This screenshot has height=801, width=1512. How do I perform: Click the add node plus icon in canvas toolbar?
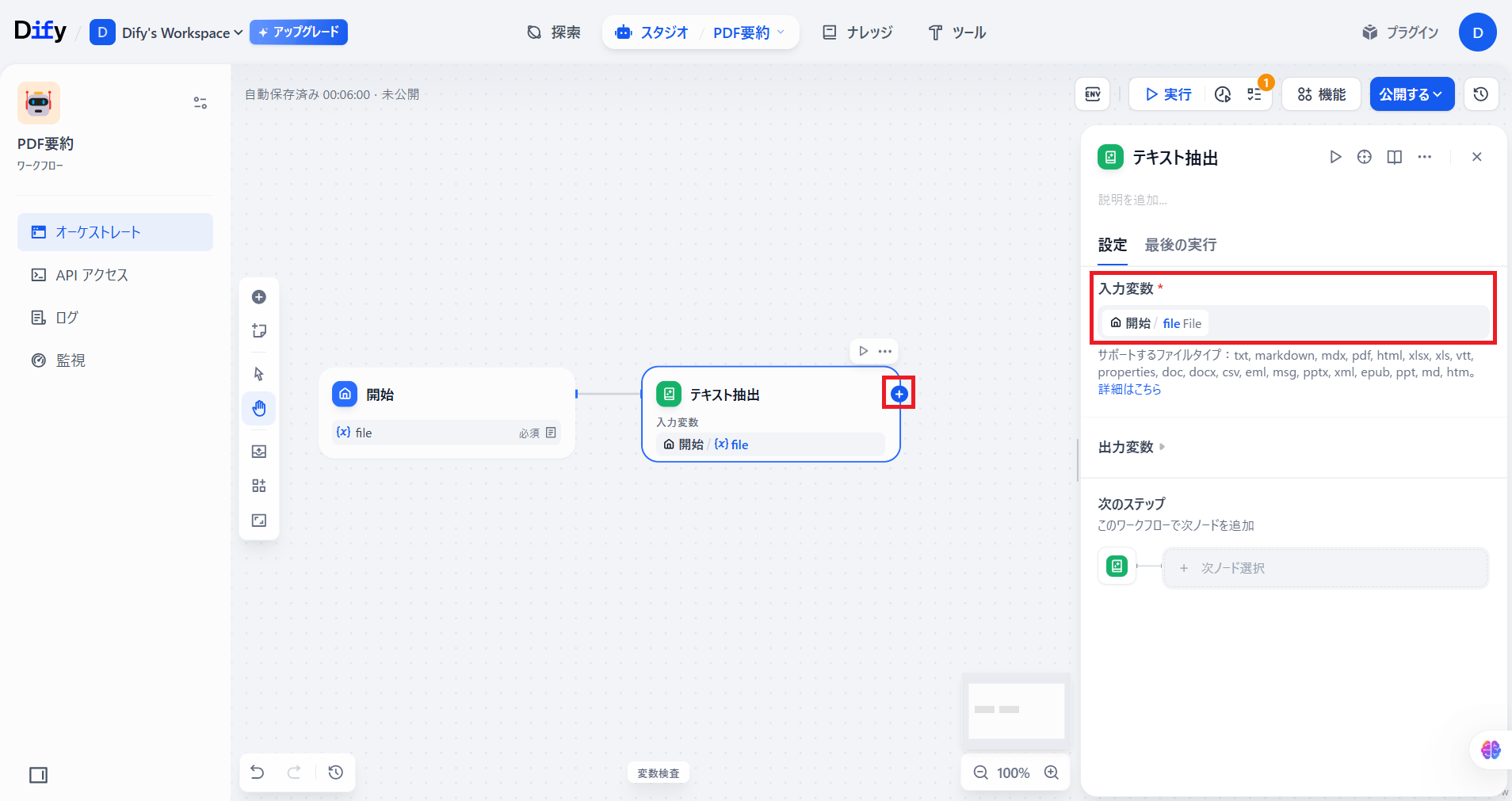259,297
